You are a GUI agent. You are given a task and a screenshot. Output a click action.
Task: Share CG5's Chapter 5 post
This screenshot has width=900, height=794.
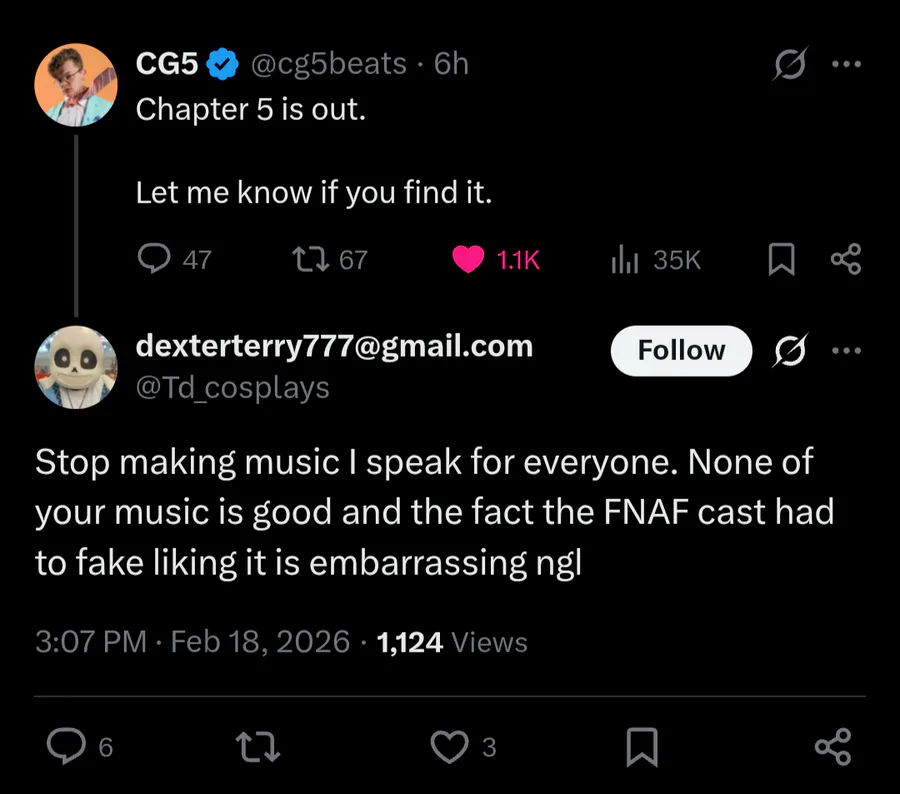point(845,260)
